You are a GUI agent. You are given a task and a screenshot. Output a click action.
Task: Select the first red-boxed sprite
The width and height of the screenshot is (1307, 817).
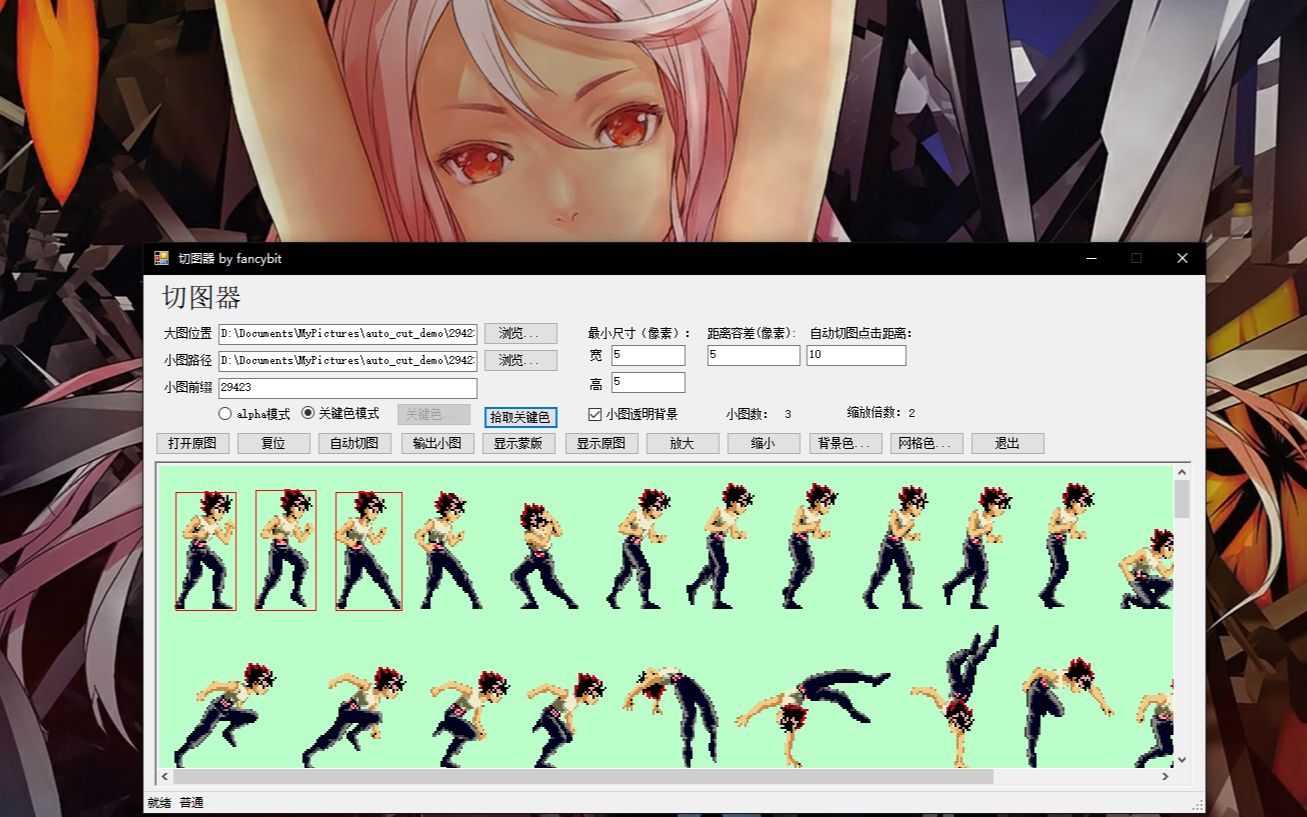click(x=206, y=551)
